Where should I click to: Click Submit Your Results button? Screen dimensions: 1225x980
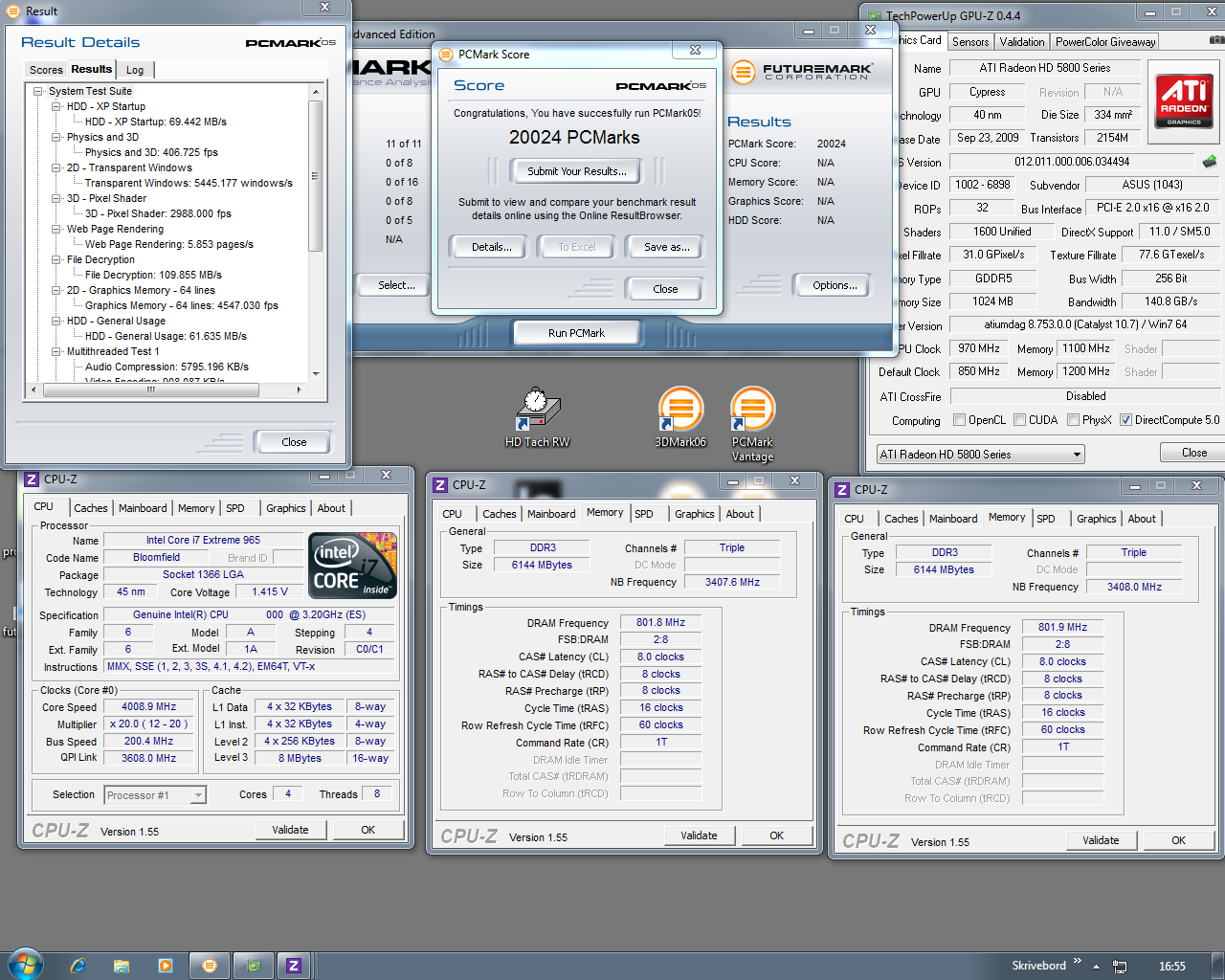point(577,171)
